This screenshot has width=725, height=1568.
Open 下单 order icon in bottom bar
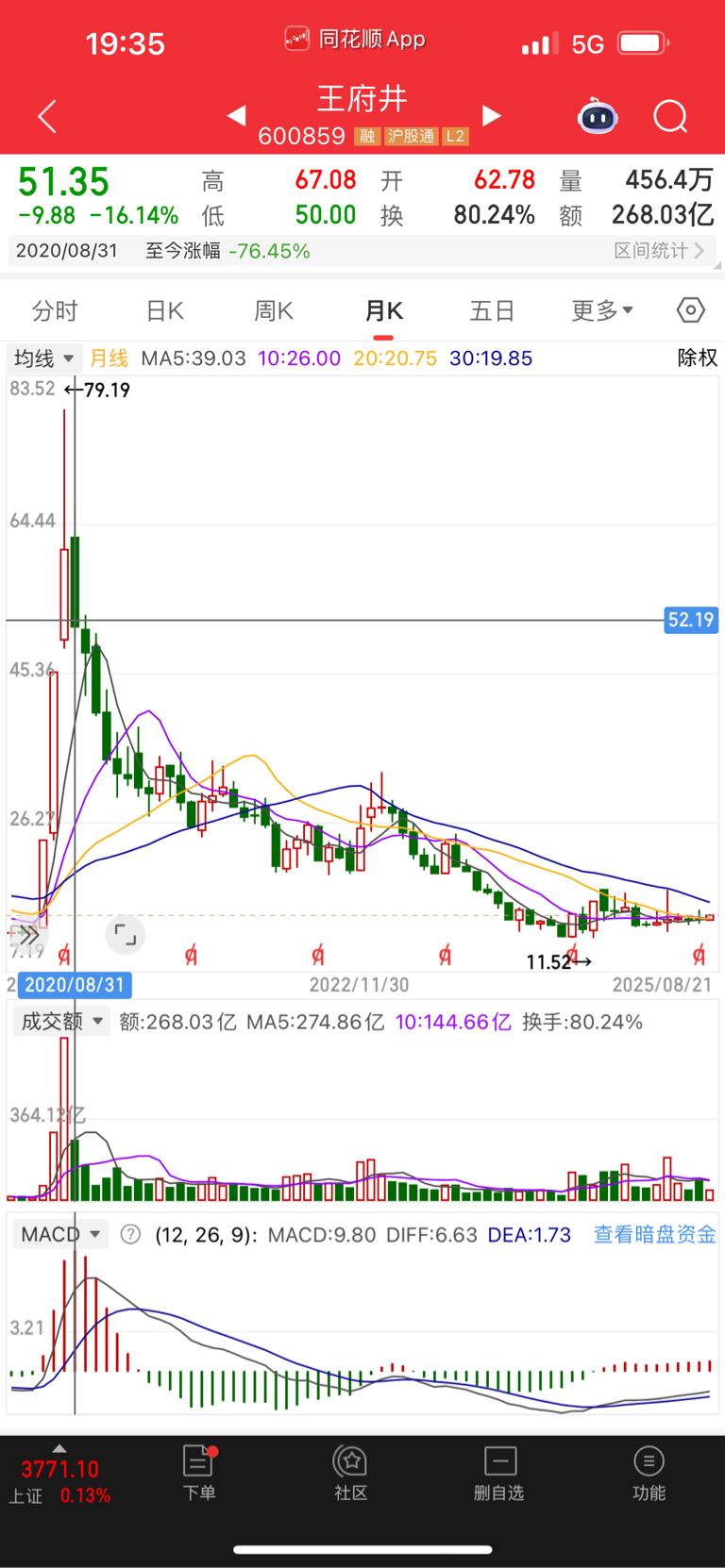199,1474
